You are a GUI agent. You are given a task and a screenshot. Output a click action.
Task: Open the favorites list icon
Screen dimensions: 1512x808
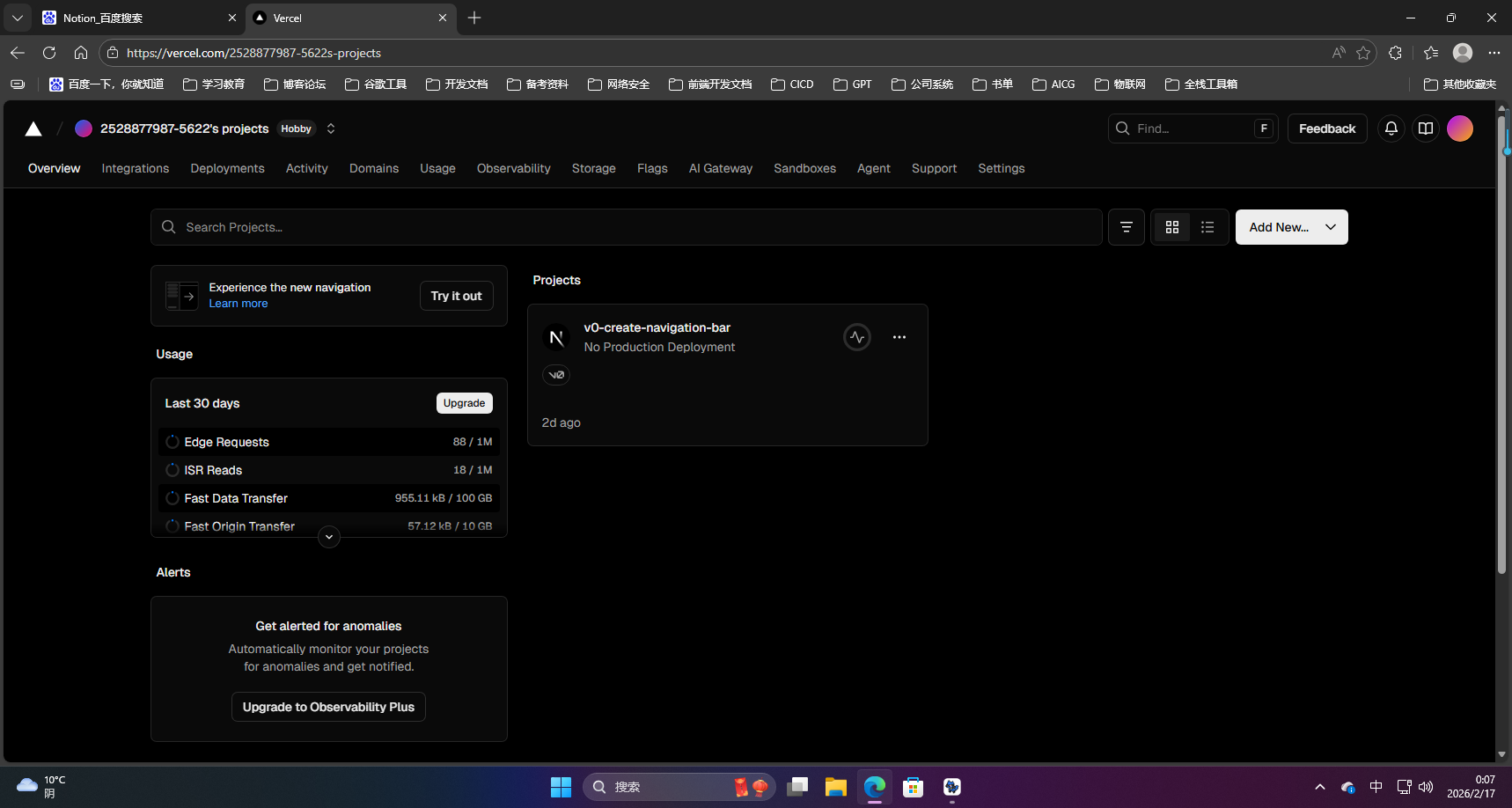pos(1431,53)
